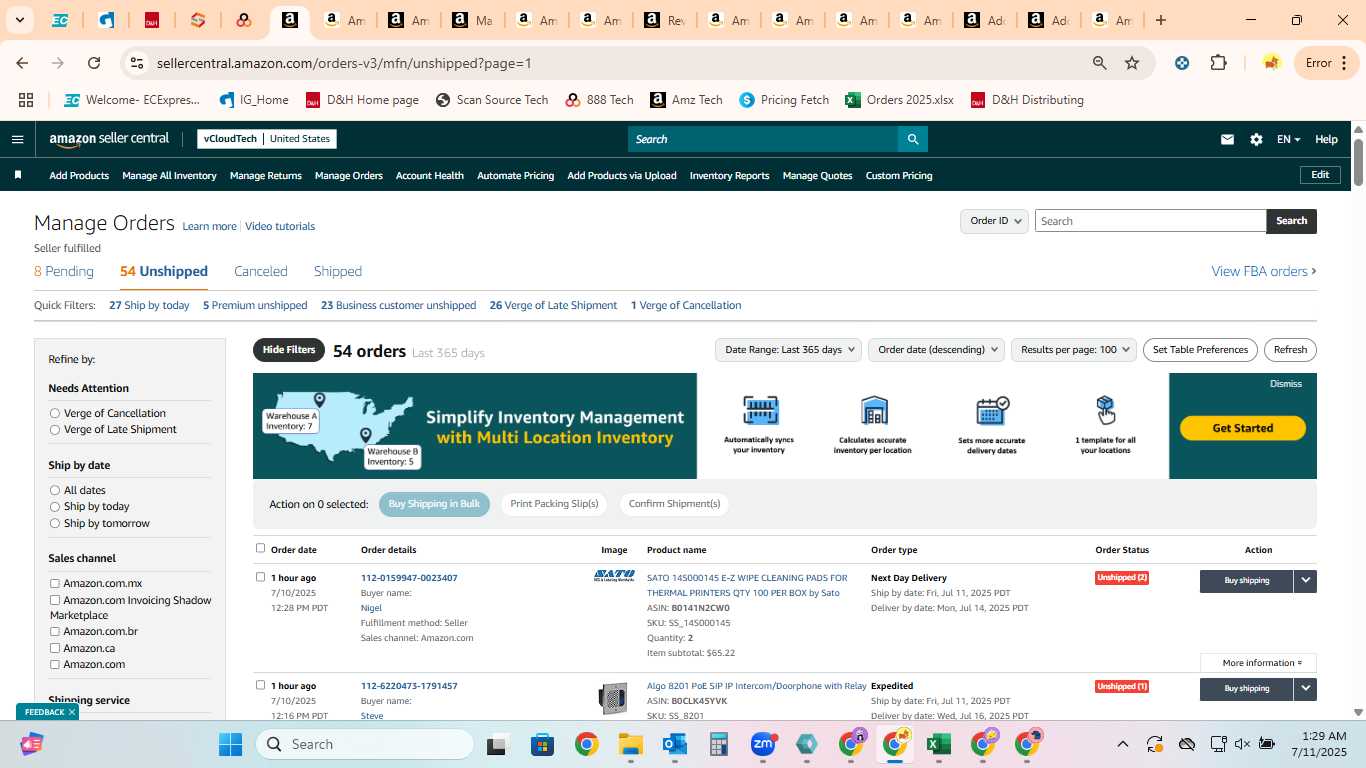Open Inventory Reports menu item
Viewport: 1366px width, 768px height.
pos(730,176)
